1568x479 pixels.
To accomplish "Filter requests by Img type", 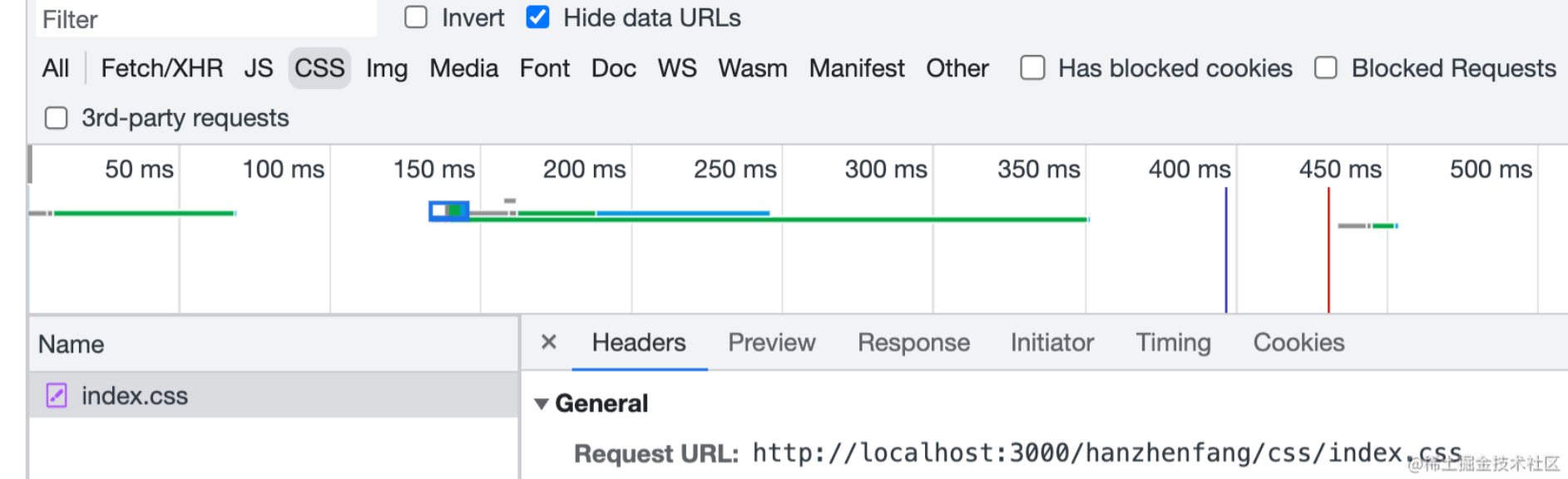I will pyautogui.click(x=387, y=68).
